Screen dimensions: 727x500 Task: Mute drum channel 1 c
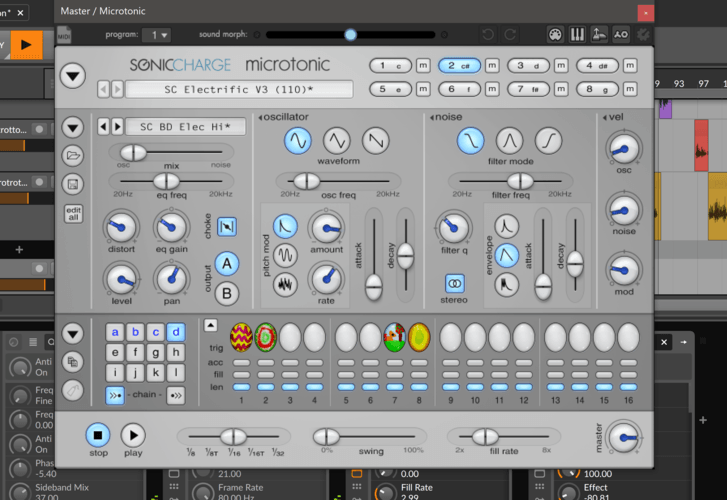pyautogui.click(x=423, y=66)
